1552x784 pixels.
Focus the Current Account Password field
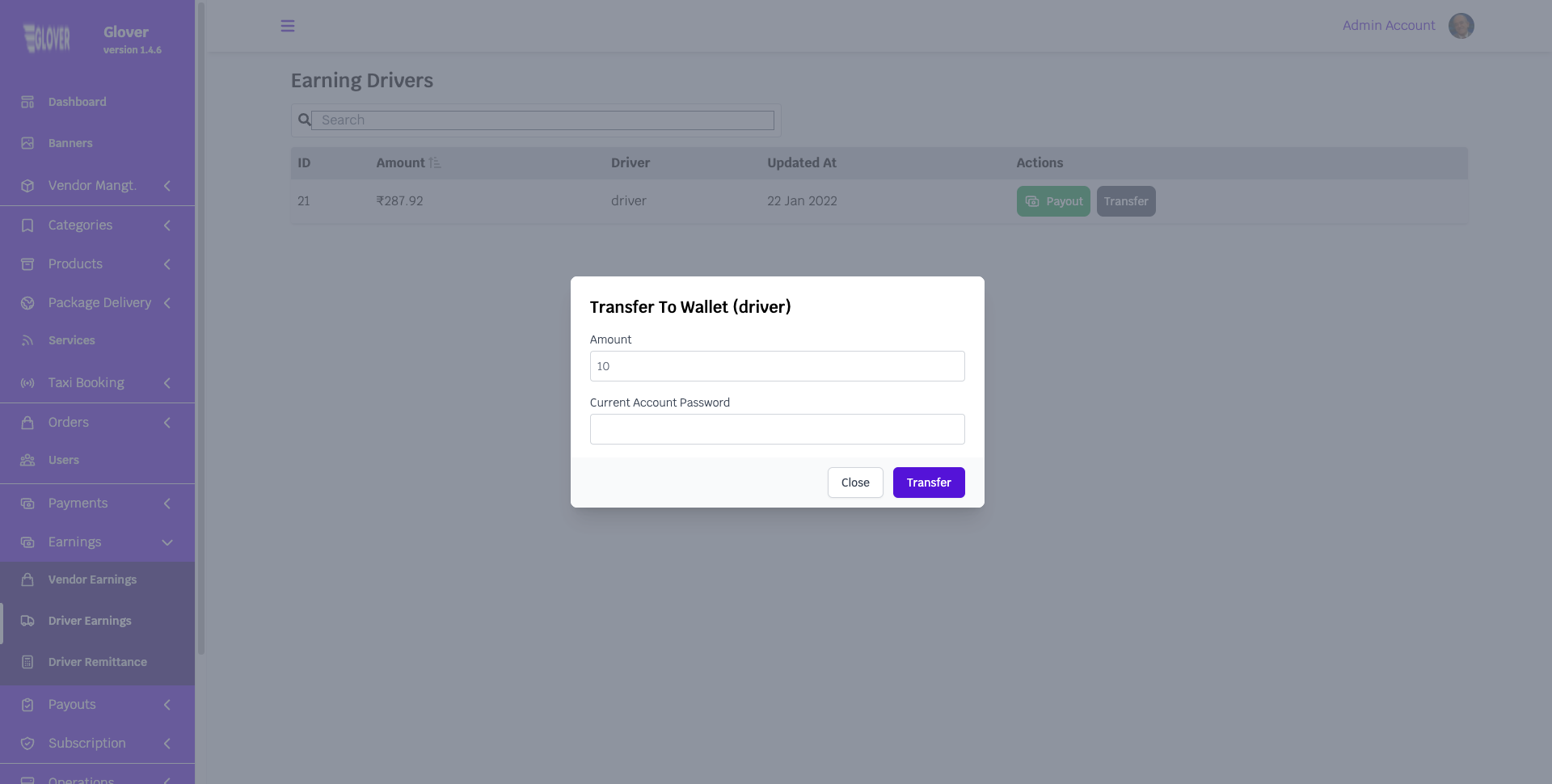(x=777, y=429)
